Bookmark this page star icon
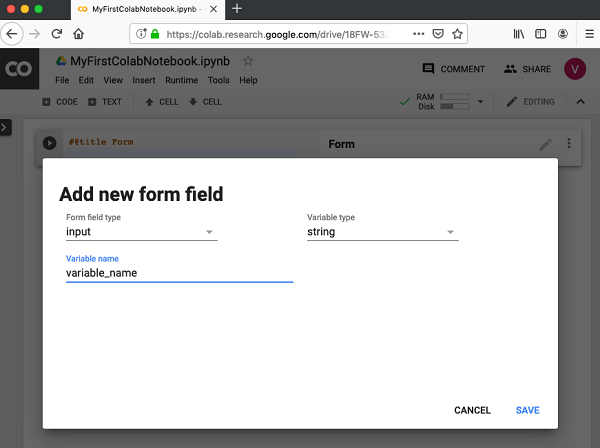 pos(457,34)
